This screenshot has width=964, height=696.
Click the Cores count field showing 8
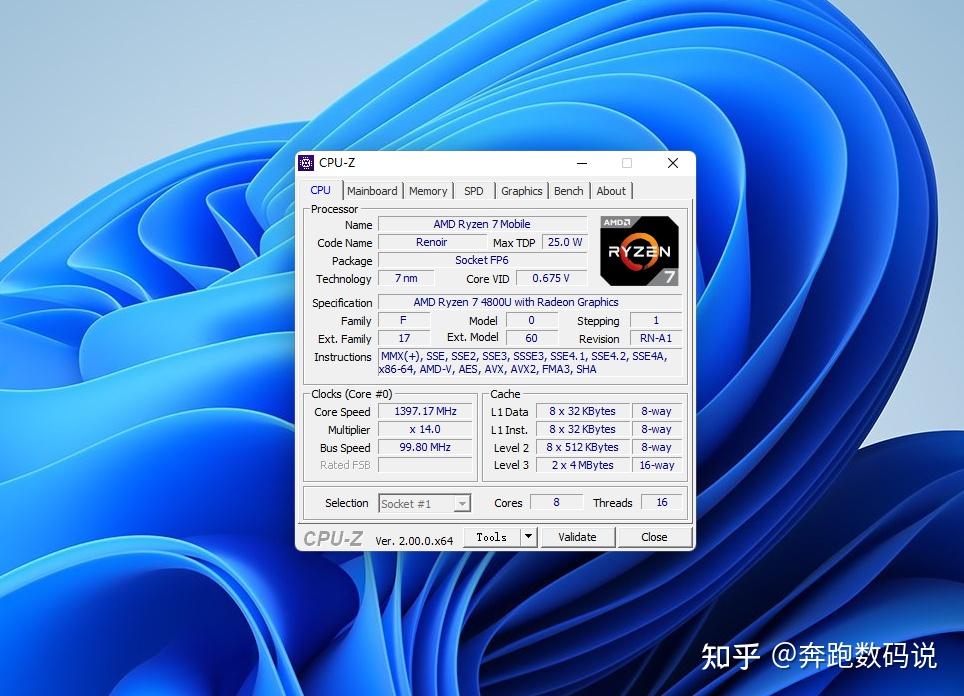point(557,501)
